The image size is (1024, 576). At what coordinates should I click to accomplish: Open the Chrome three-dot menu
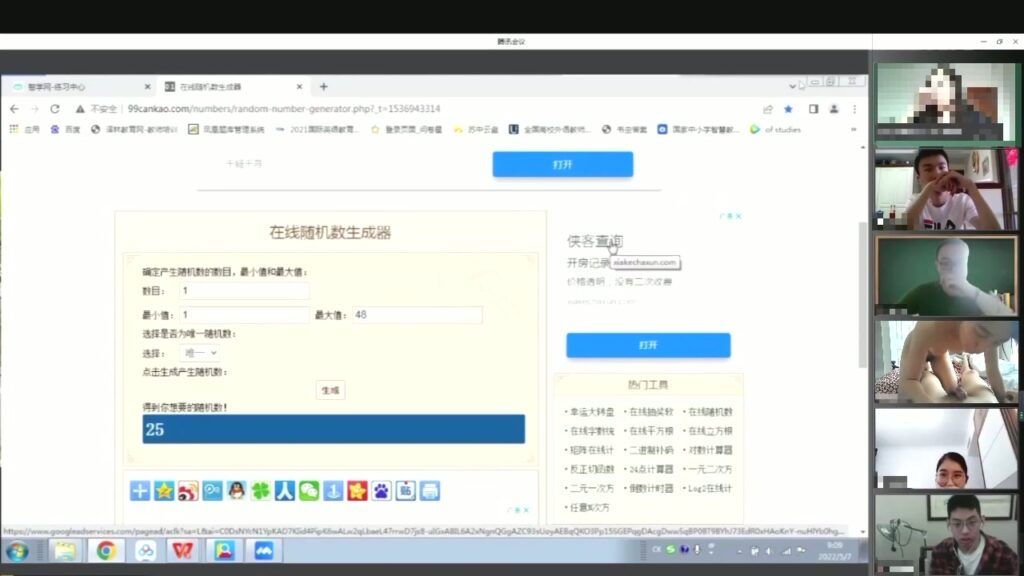coord(853,109)
